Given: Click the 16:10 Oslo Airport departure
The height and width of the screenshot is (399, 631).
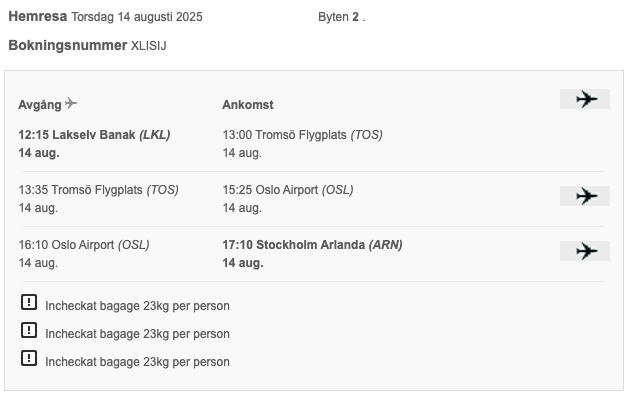Looking at the screenshot, I should click(84, 245).
